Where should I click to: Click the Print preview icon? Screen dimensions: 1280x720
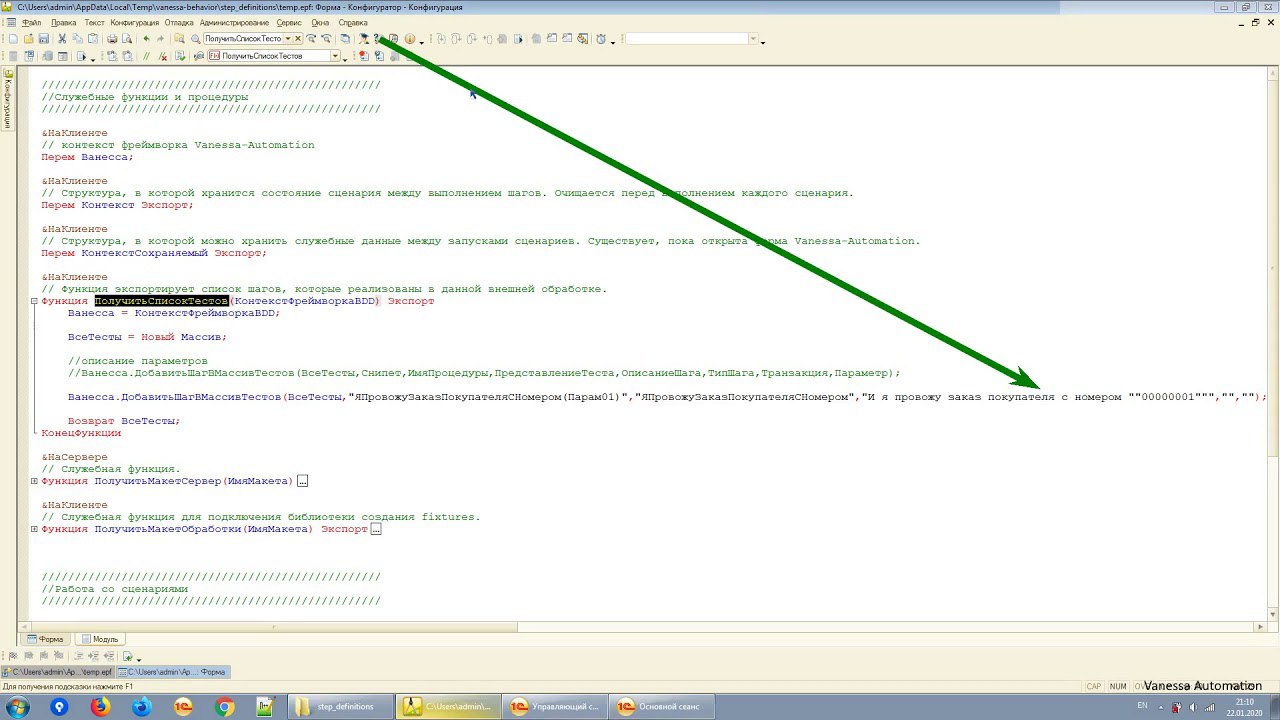point(127,39)
